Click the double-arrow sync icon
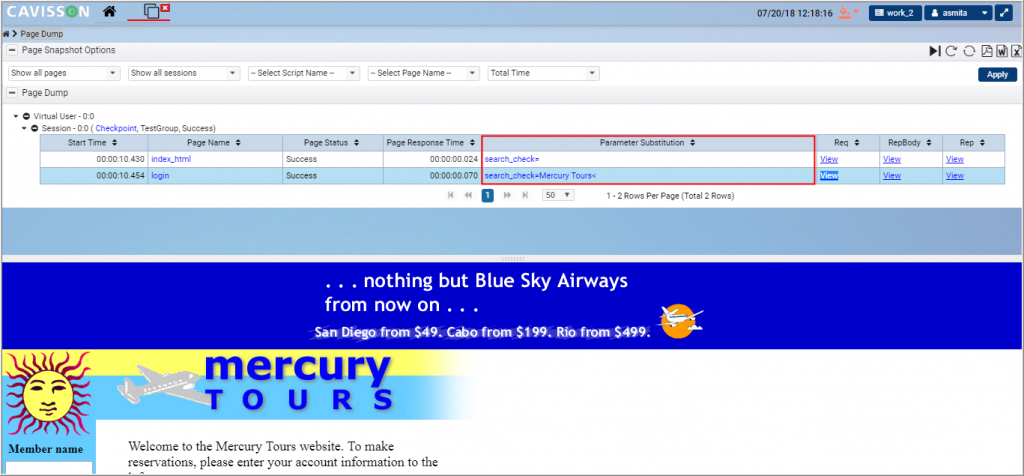 pyautogui.click(x=969, y=51)
